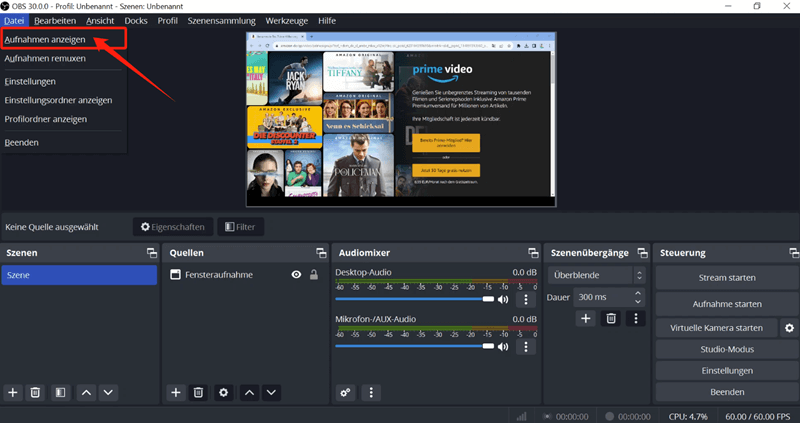
Task: Open the Hilfe menu
Action: [327, 20]
